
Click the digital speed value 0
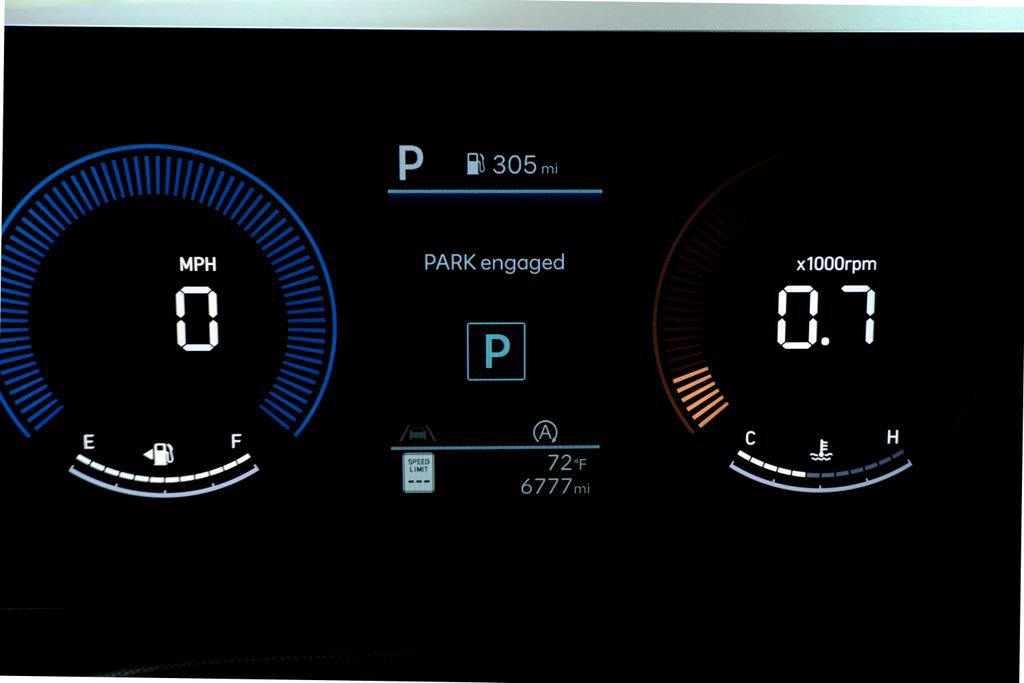[197, 319]
